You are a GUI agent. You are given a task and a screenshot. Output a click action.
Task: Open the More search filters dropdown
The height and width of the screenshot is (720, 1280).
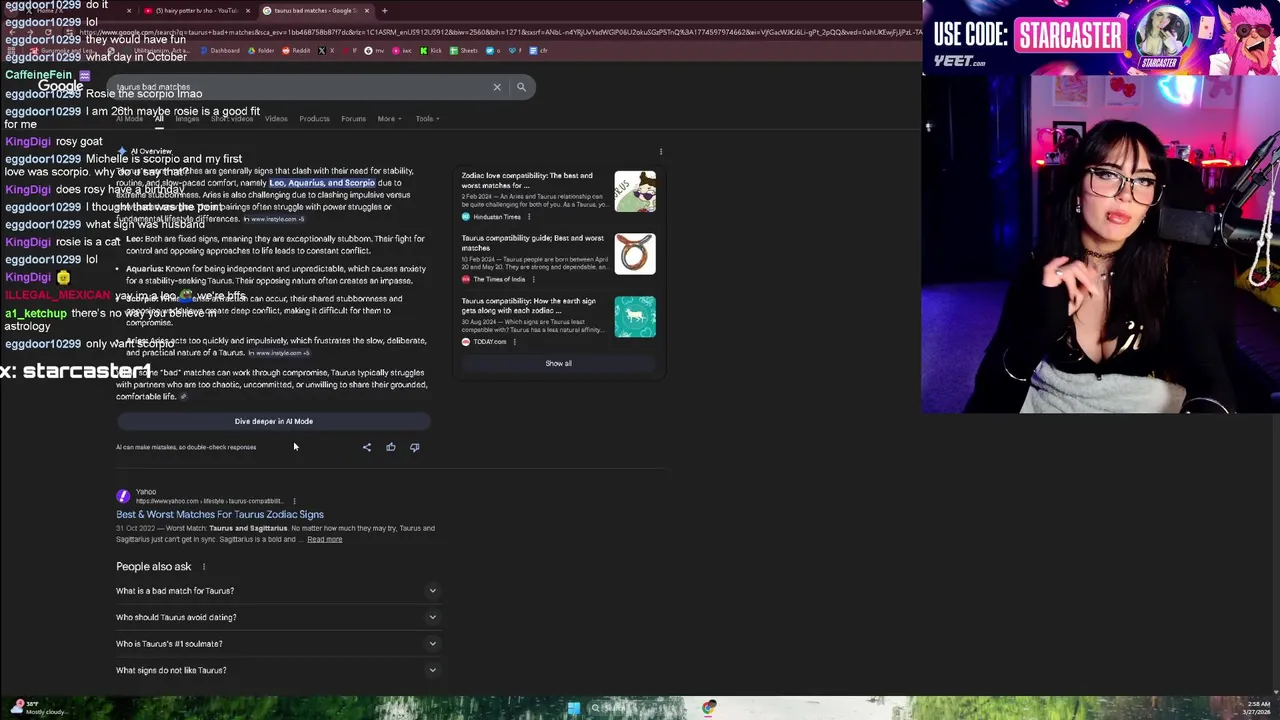(x=389, y=119)
